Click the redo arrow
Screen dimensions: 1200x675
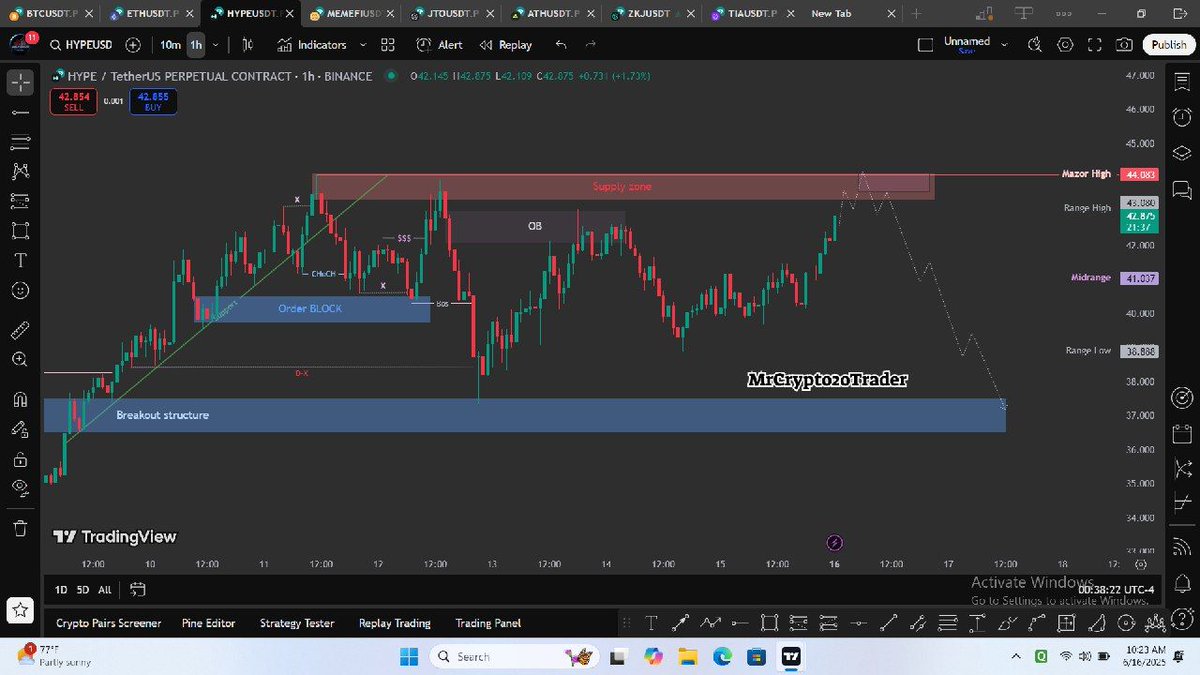[590, 45]
